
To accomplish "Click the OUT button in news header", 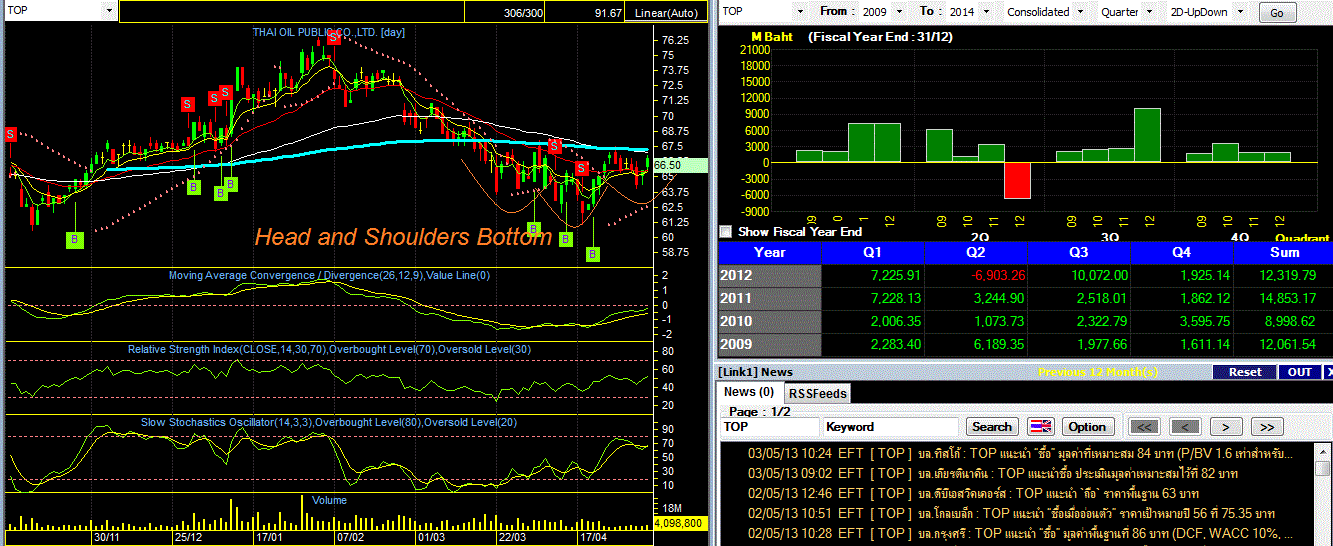I will 1299,372.
